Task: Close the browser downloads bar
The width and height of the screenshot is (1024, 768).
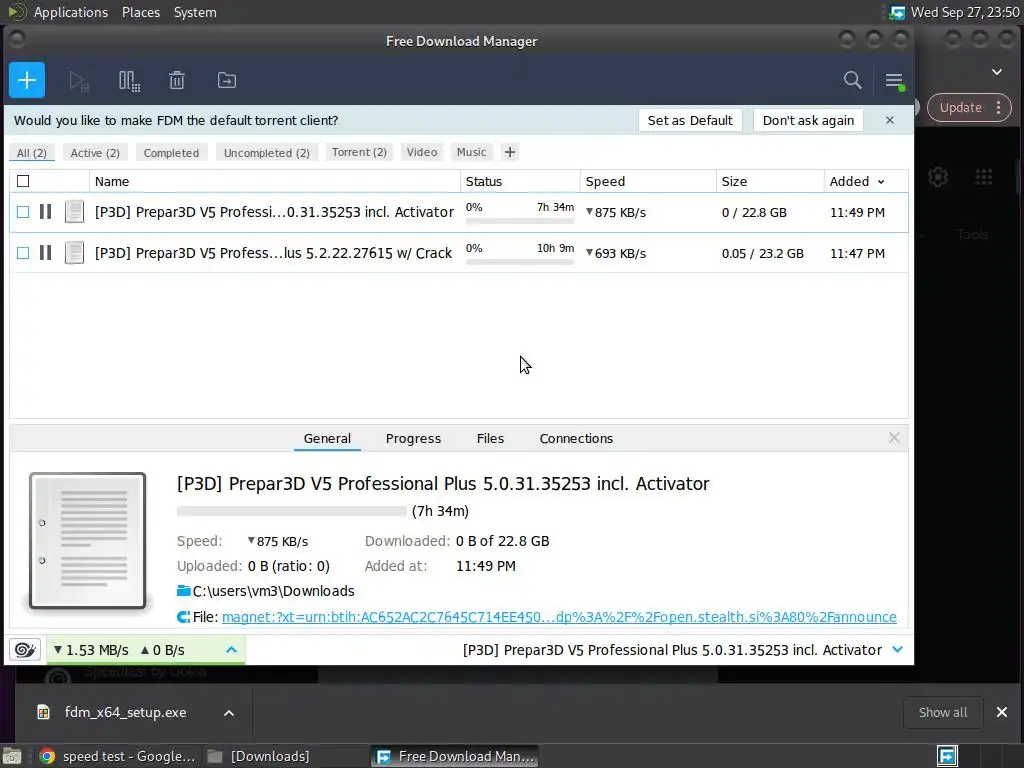Action: click(1002, 712)
